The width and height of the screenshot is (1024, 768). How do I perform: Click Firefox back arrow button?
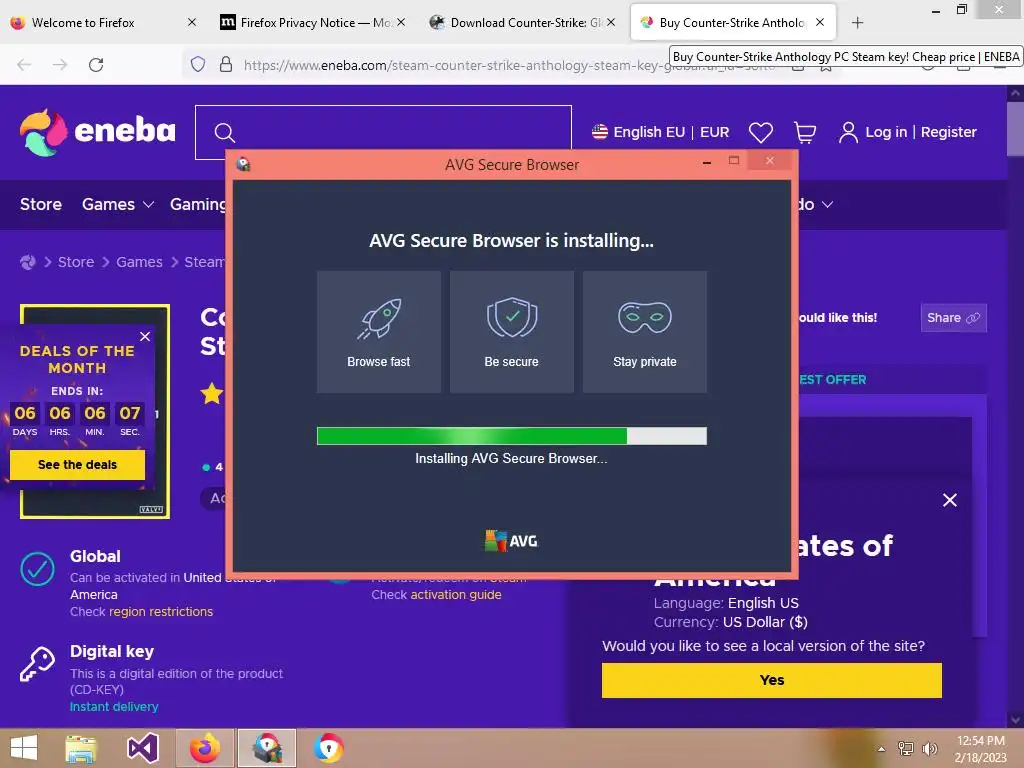[24, 65]
